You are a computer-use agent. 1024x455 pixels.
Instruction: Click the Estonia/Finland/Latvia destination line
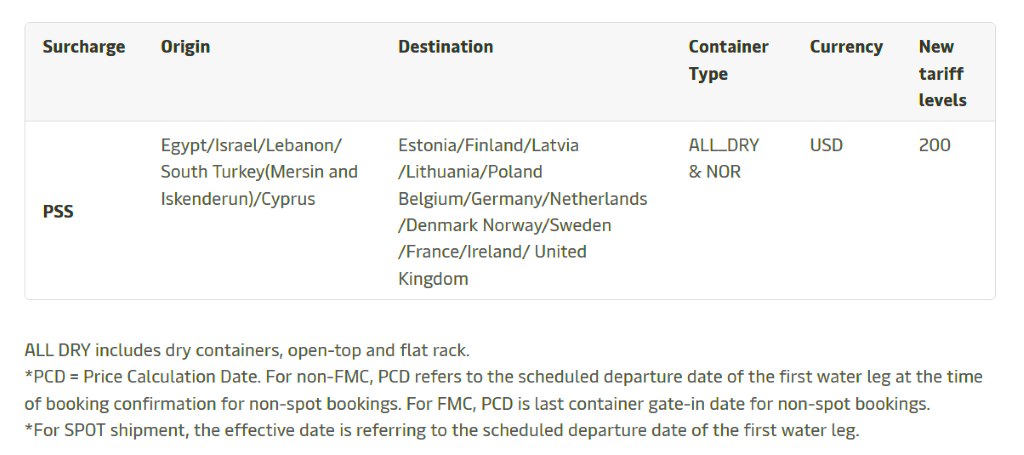tap(488, 145)
